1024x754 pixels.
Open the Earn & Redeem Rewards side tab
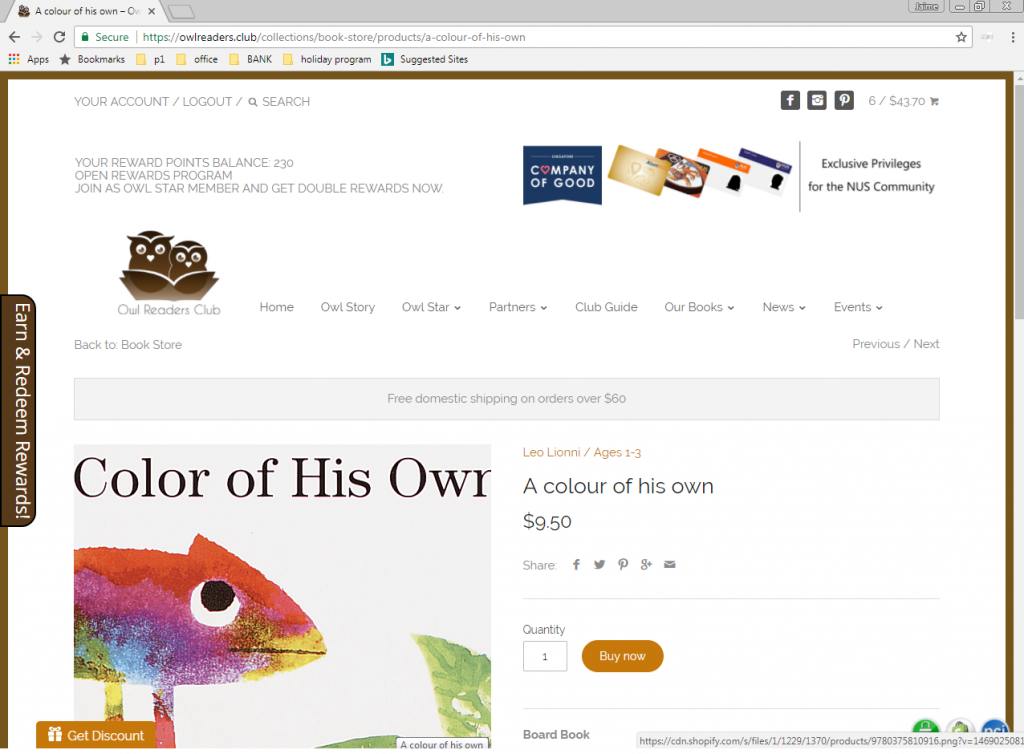pos(19,410)
